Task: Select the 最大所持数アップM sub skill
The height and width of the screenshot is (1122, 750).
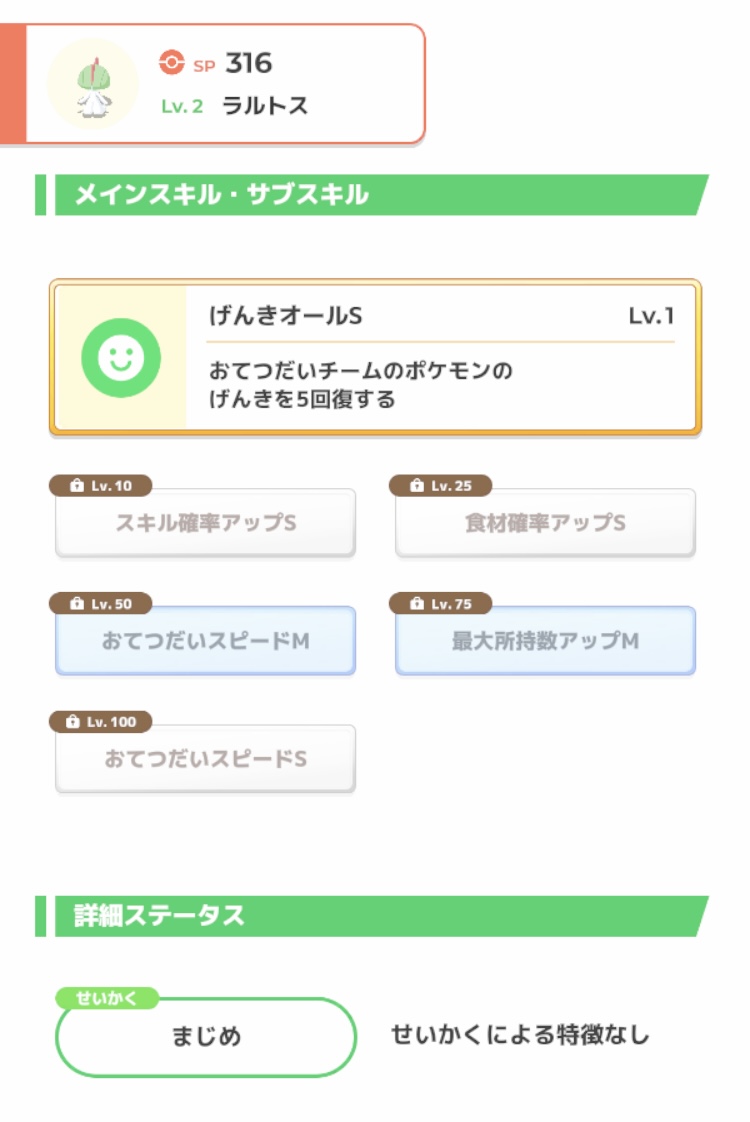Action: tap(545, 641)
